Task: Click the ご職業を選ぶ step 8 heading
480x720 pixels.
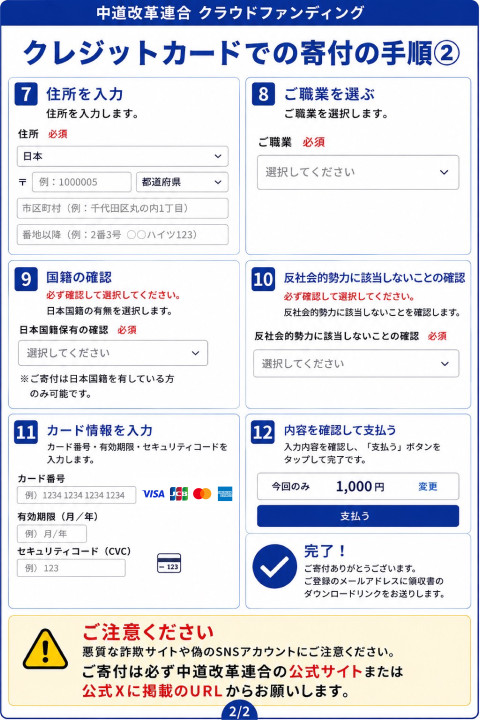Action: (x=329, y=94)
